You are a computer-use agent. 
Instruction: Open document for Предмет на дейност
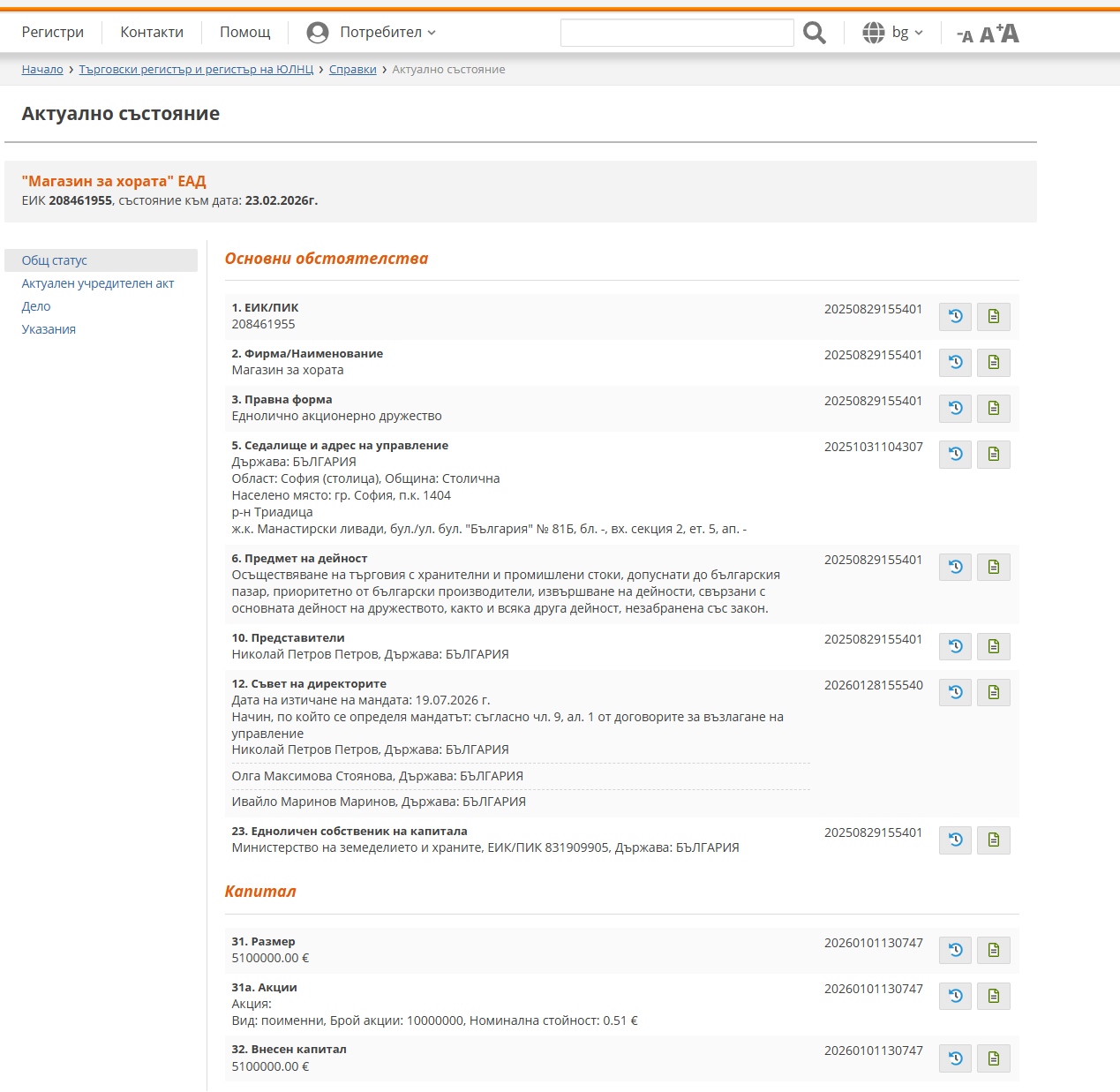coord(994,568)
